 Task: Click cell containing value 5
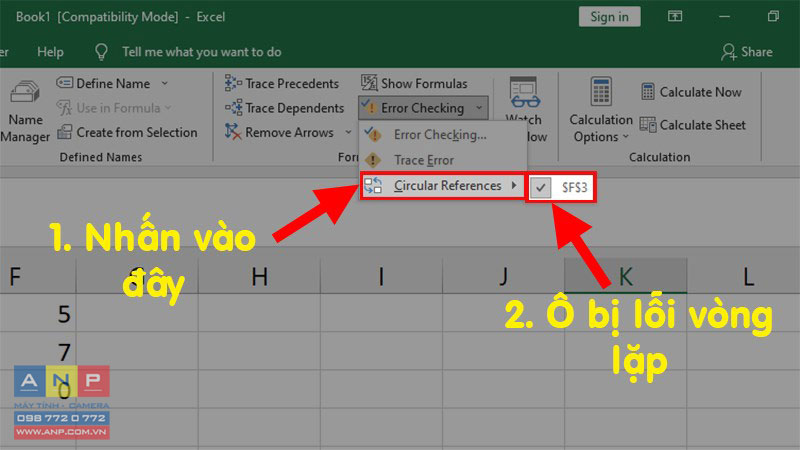click(x=38, y=313)
